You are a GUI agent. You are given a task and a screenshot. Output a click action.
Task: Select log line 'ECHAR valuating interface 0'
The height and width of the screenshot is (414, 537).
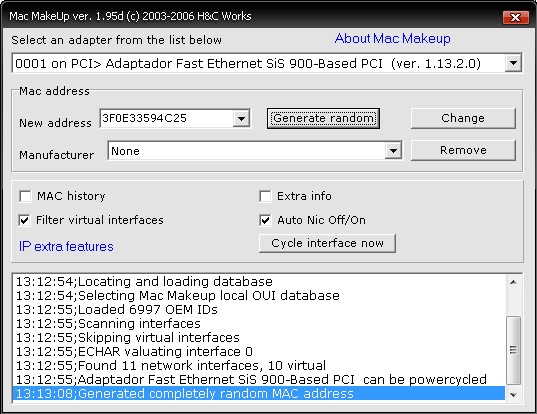259,352
